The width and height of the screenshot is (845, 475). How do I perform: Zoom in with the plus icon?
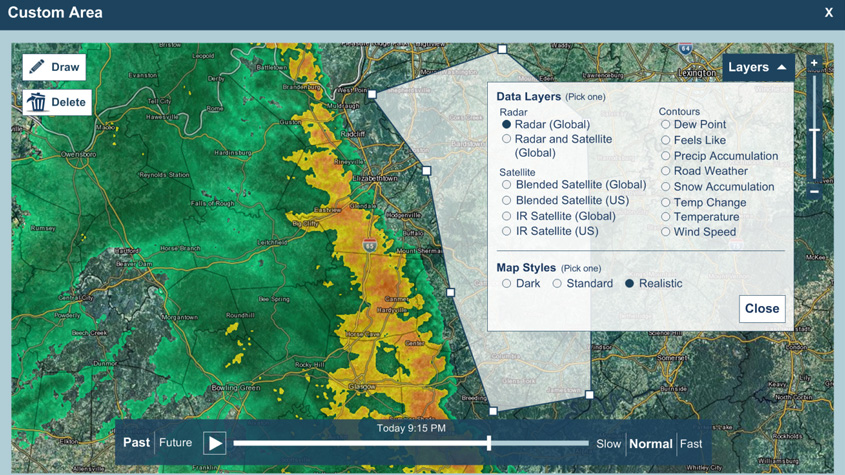(814, 63)
